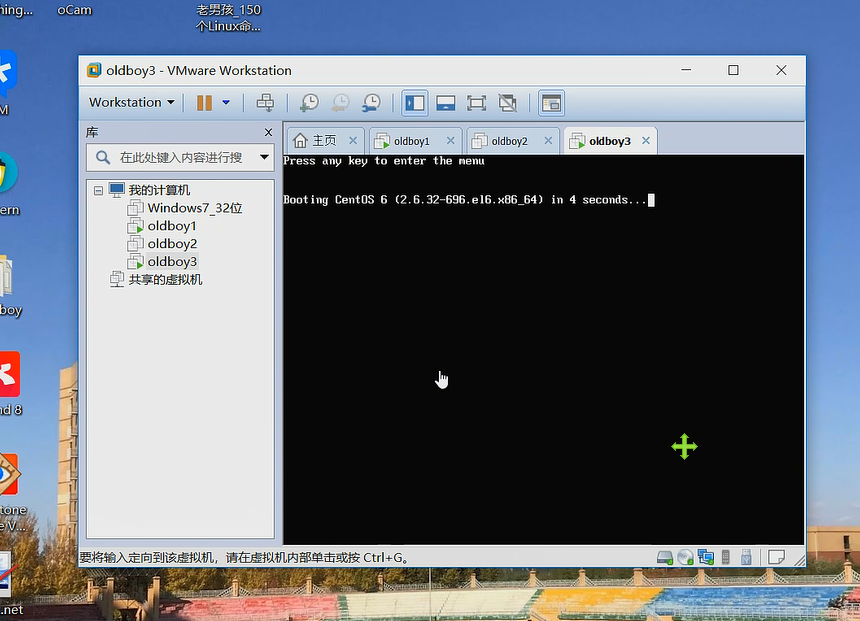Click inside the VM console screen
Viewport: 860px width, 621px height.
point(544,349)
